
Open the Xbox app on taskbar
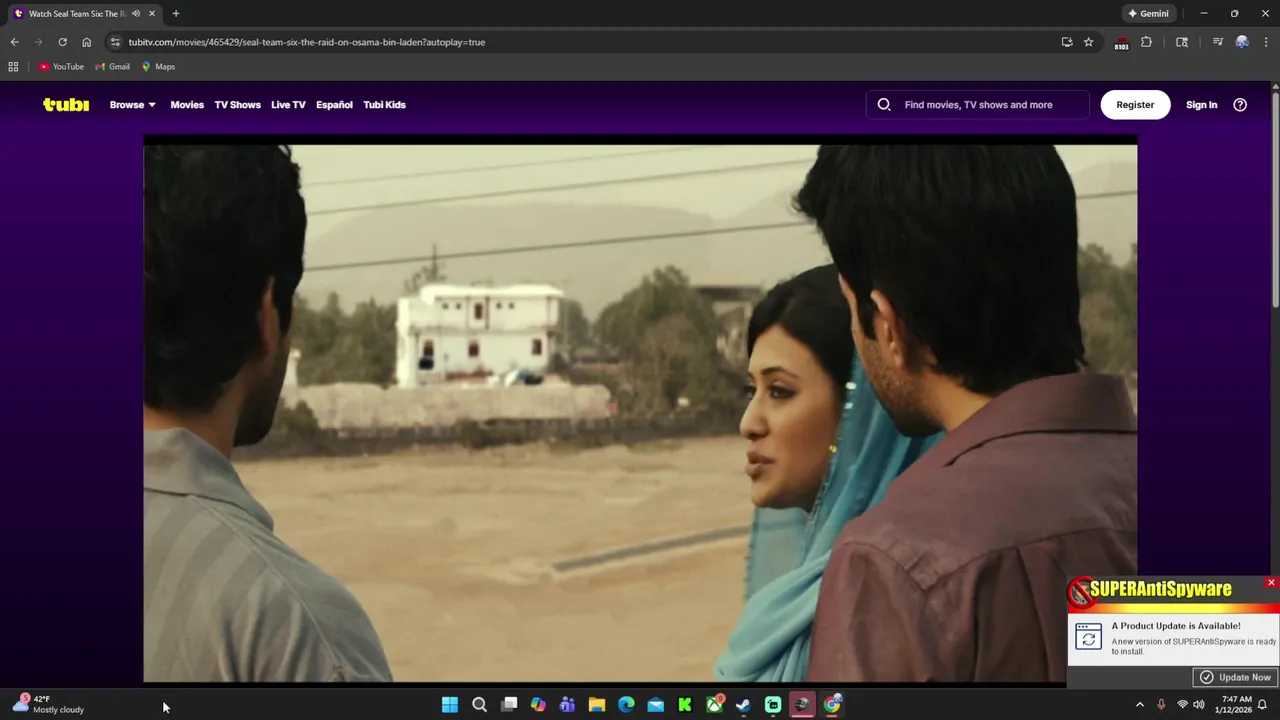click(714, 705)
